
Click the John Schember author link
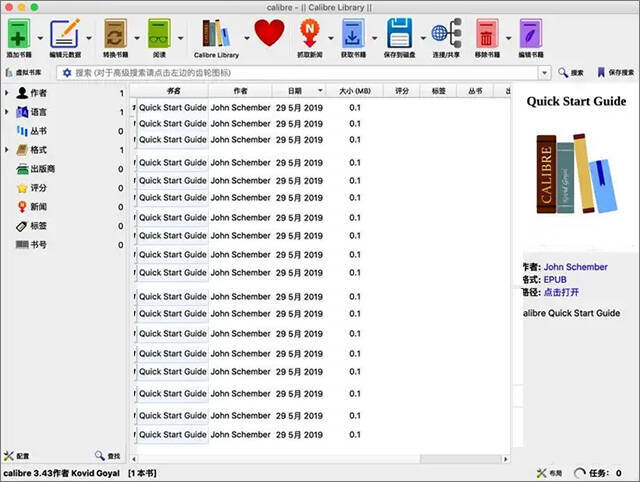pyautogui.click(x=575, y=267)
